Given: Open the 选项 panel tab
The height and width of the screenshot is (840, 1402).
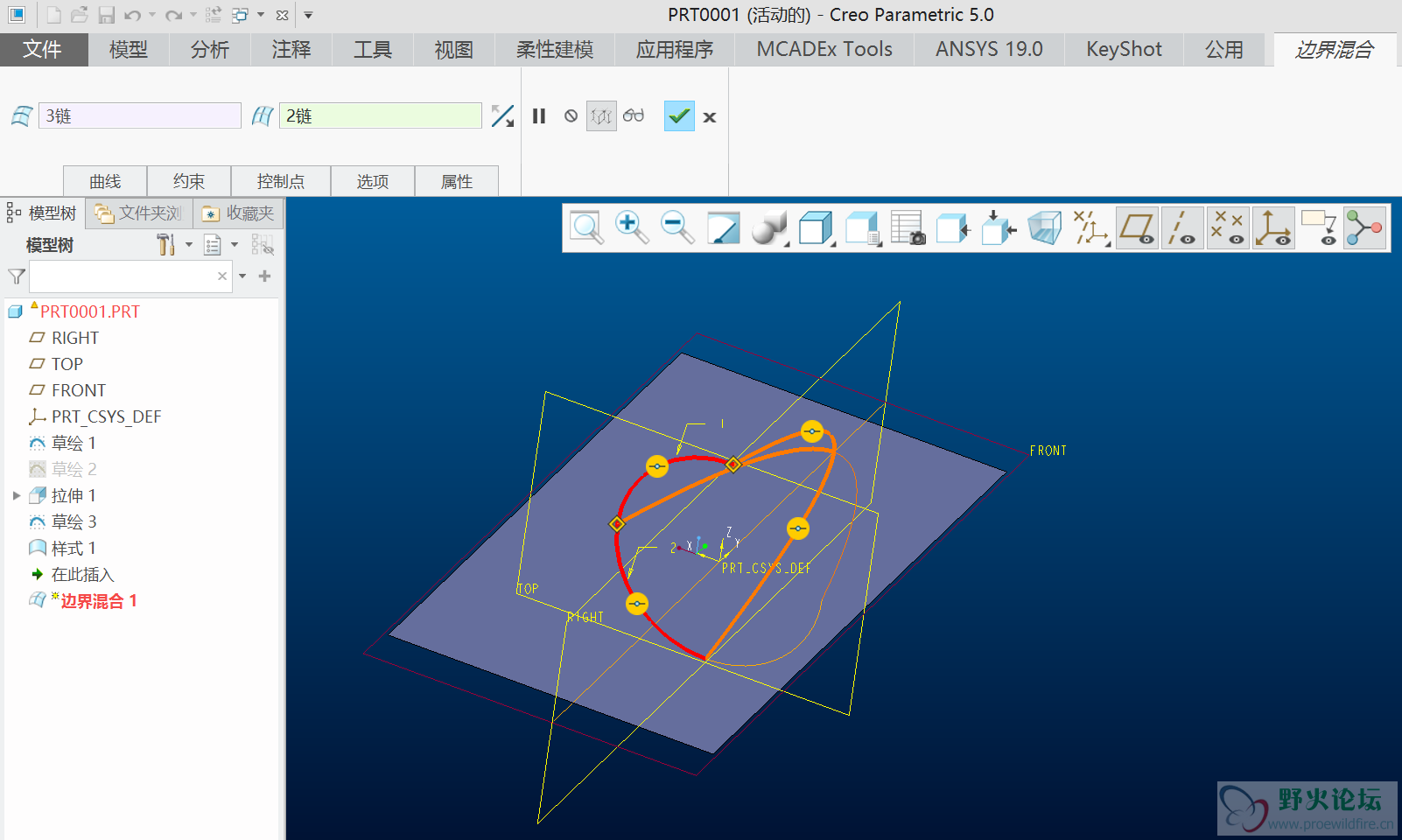Looking at the screenshot, I should click(x=373, y=181).
